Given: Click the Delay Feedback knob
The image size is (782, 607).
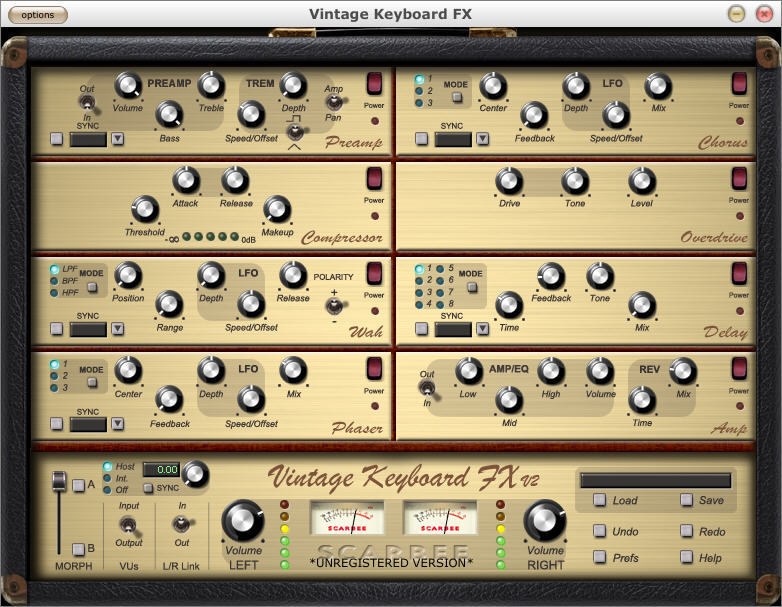Looking at the screenshot, I should tap(551, 276).
